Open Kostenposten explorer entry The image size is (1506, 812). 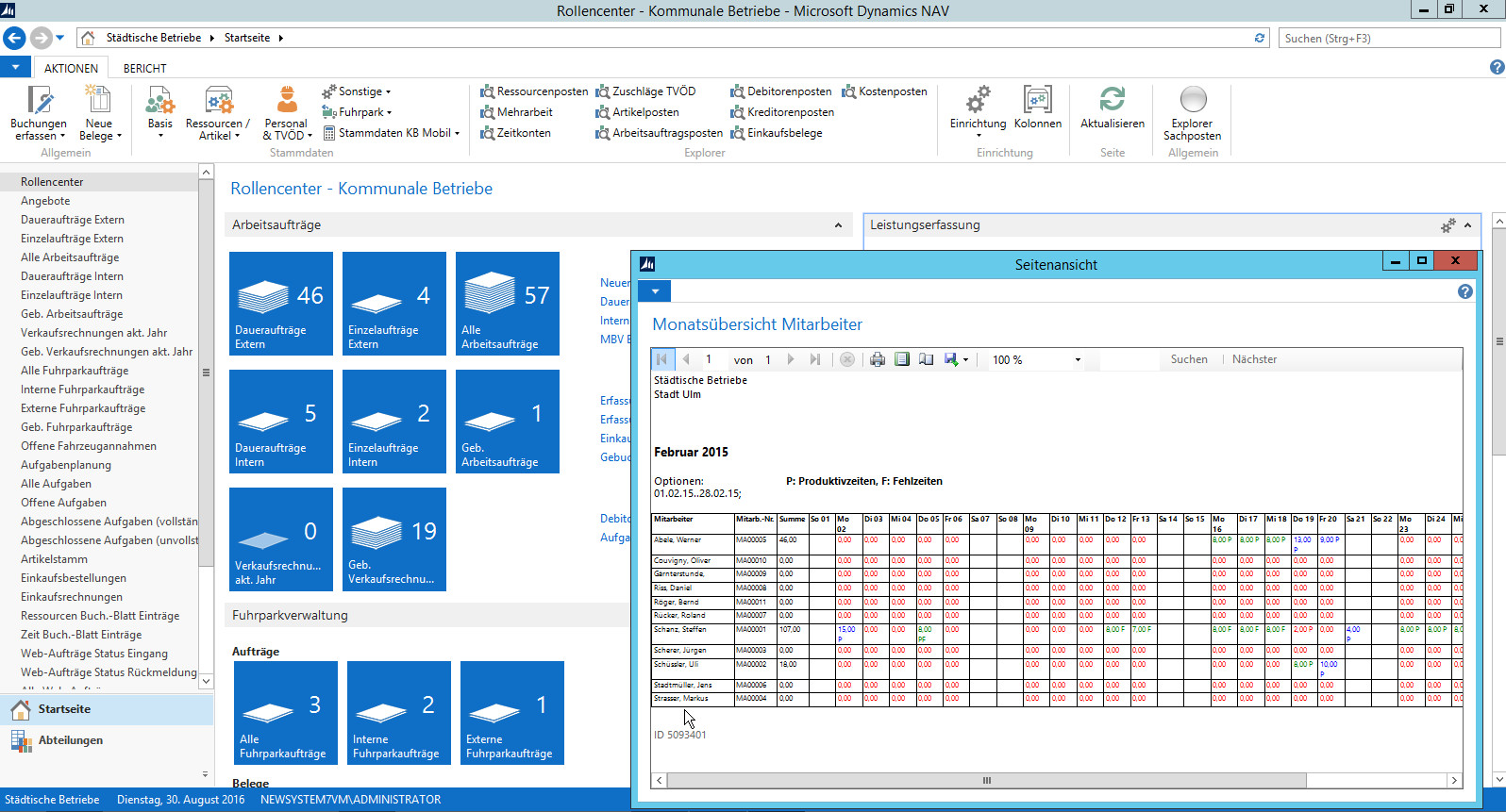pyautogui.click(x=884, y=91)
